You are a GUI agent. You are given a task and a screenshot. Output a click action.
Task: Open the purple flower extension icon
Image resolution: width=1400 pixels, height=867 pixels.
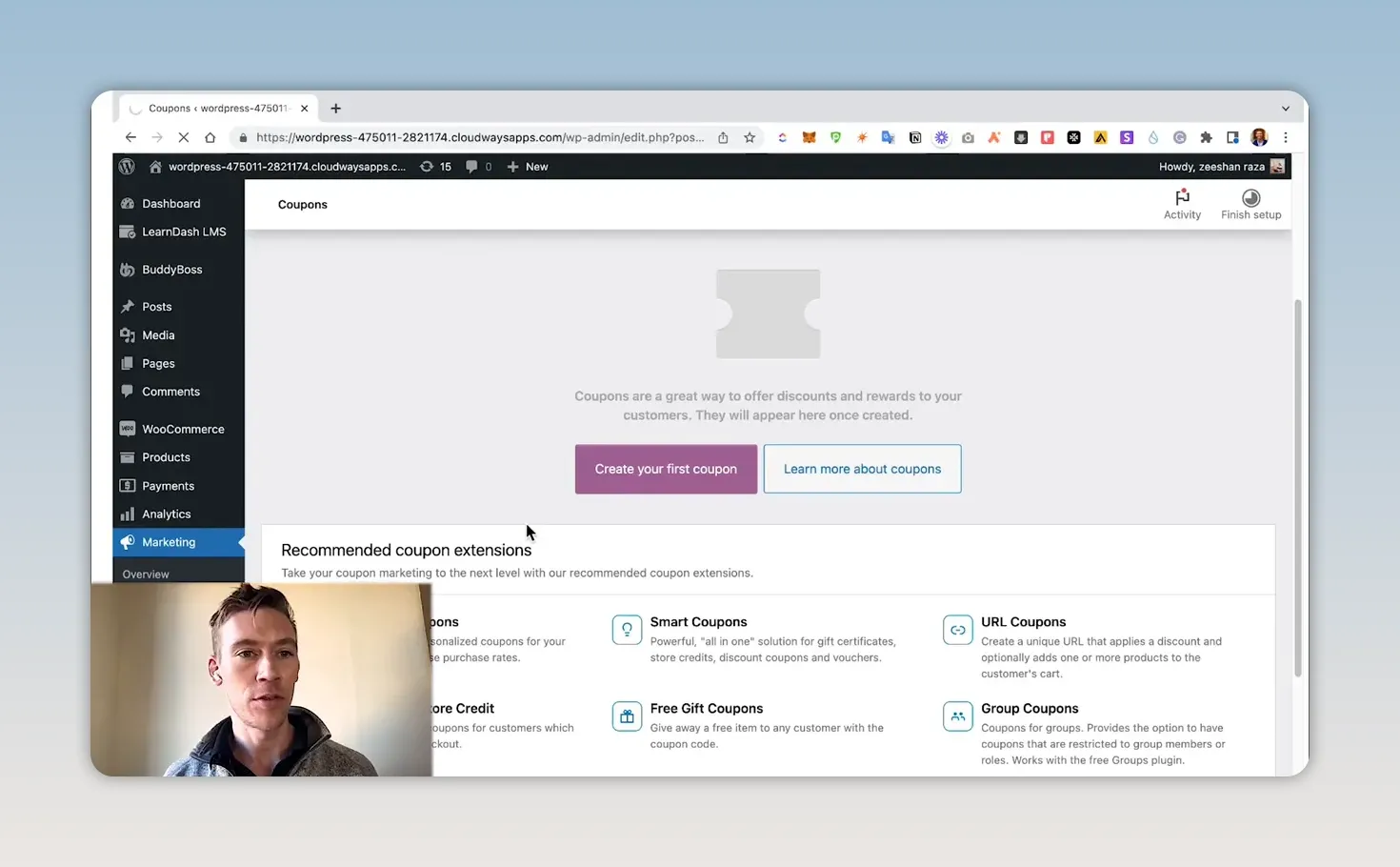click(941, 137)
